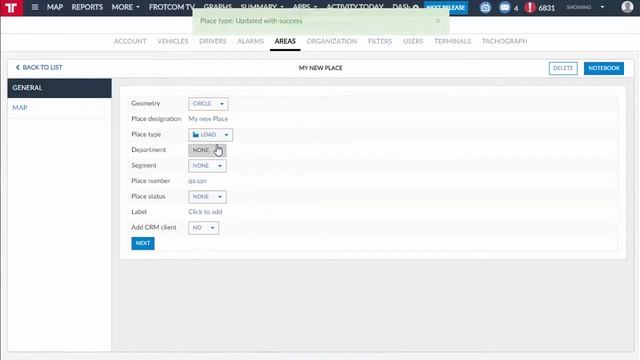
Task: Click the messages count 4
Action: (x=516, y=8)
